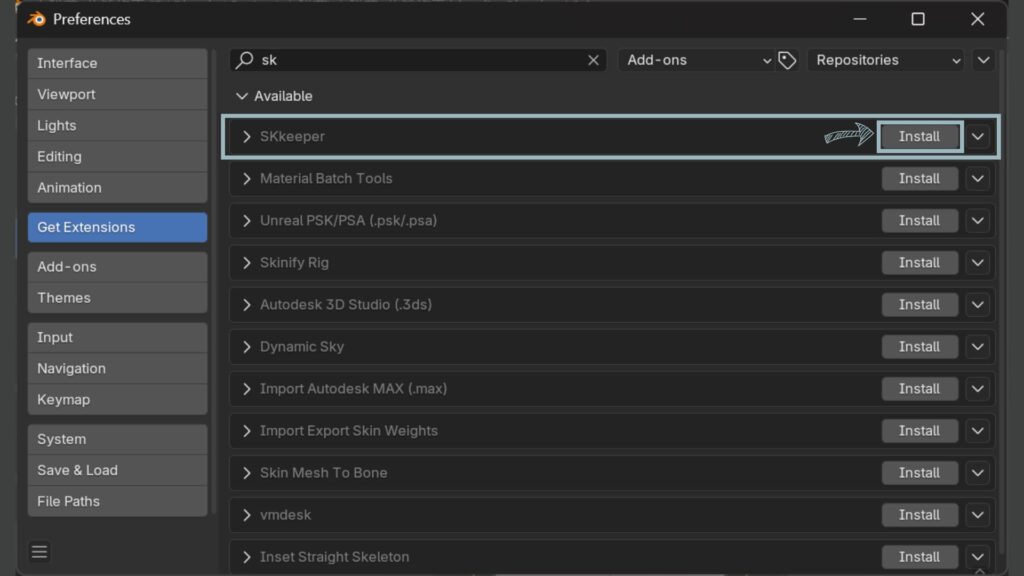
Task: Open the Save & Load tab
Action: click(118, 470)
